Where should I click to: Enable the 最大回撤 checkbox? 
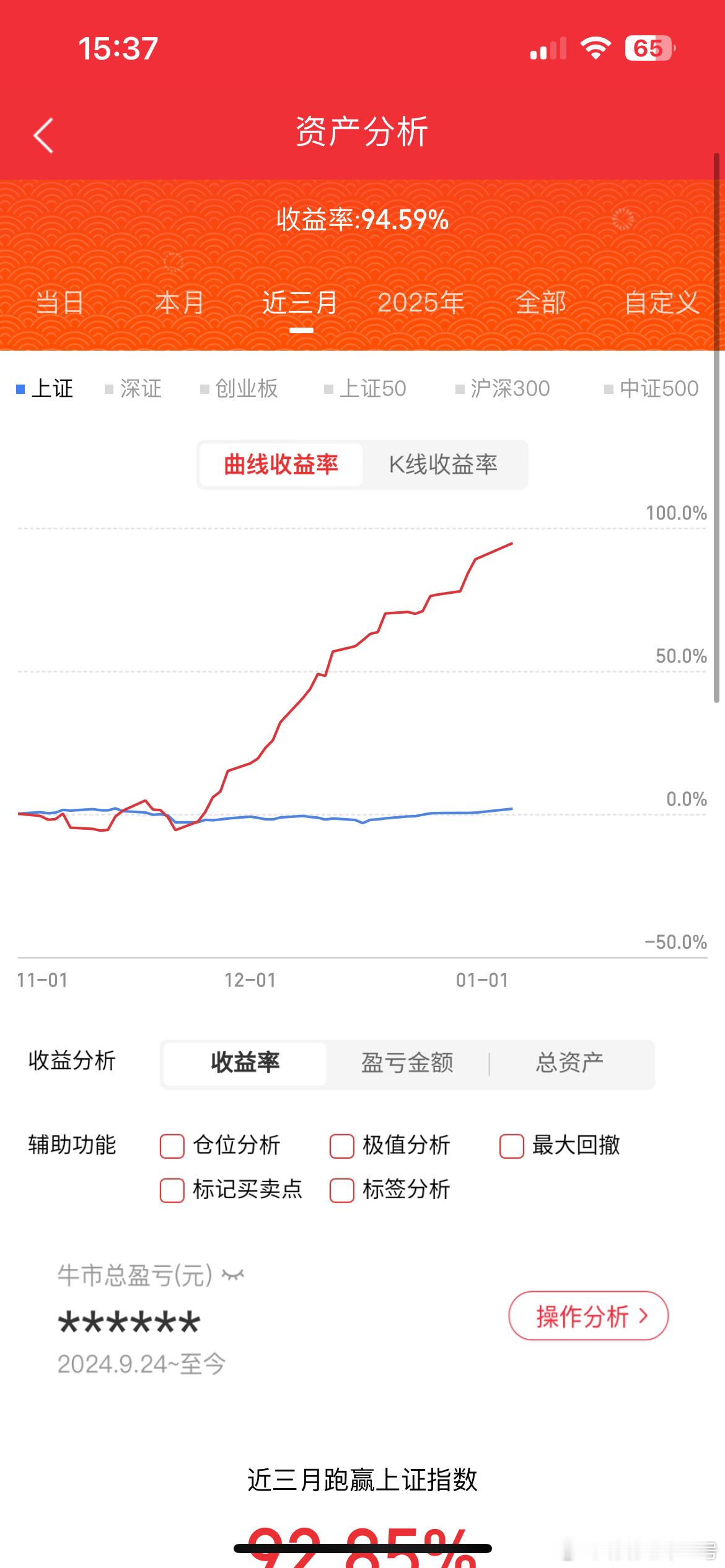[x=511, y=1146]
